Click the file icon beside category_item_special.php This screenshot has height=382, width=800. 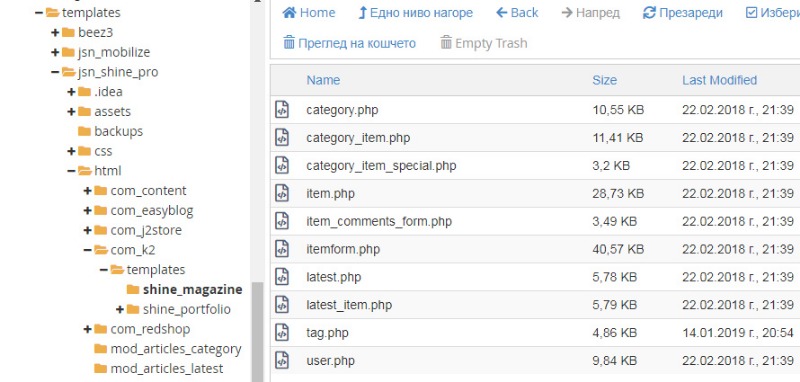pyautogui.click(x=282, y=165)
